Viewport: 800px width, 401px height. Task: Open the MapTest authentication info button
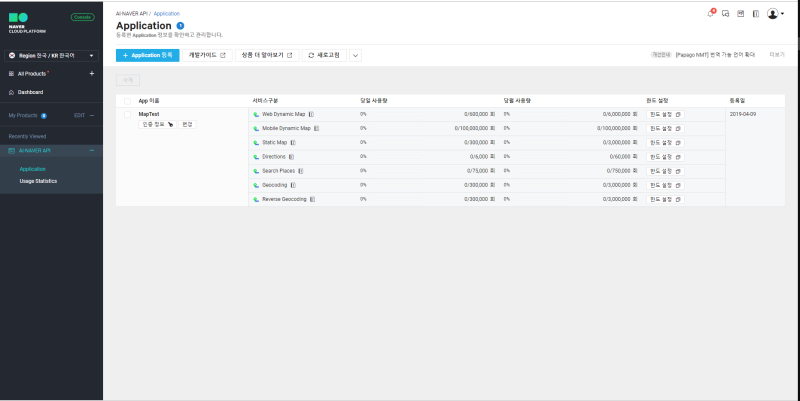157,124
